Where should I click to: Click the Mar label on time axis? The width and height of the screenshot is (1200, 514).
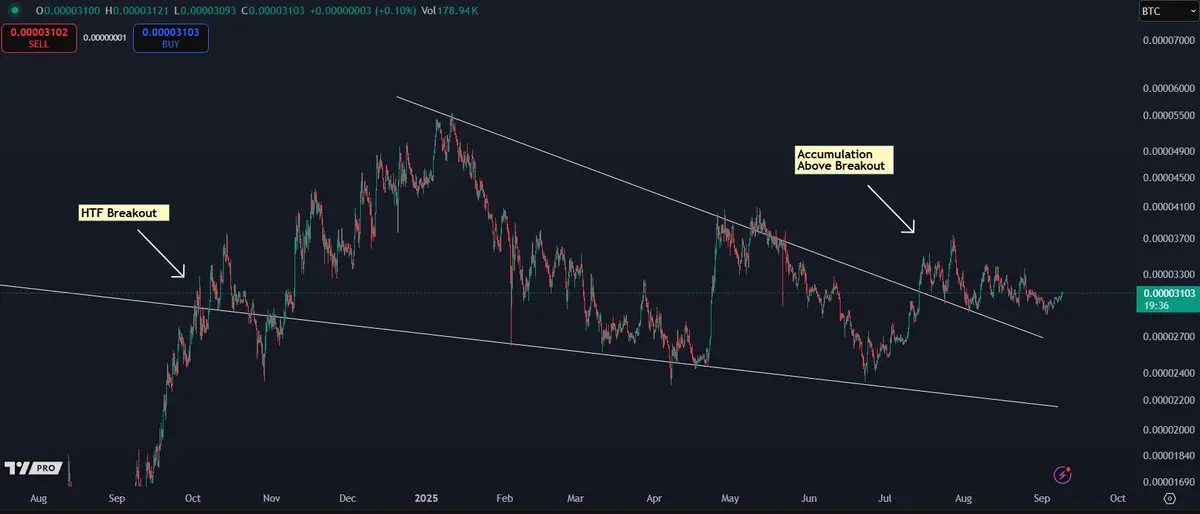(x=576, y=497)
